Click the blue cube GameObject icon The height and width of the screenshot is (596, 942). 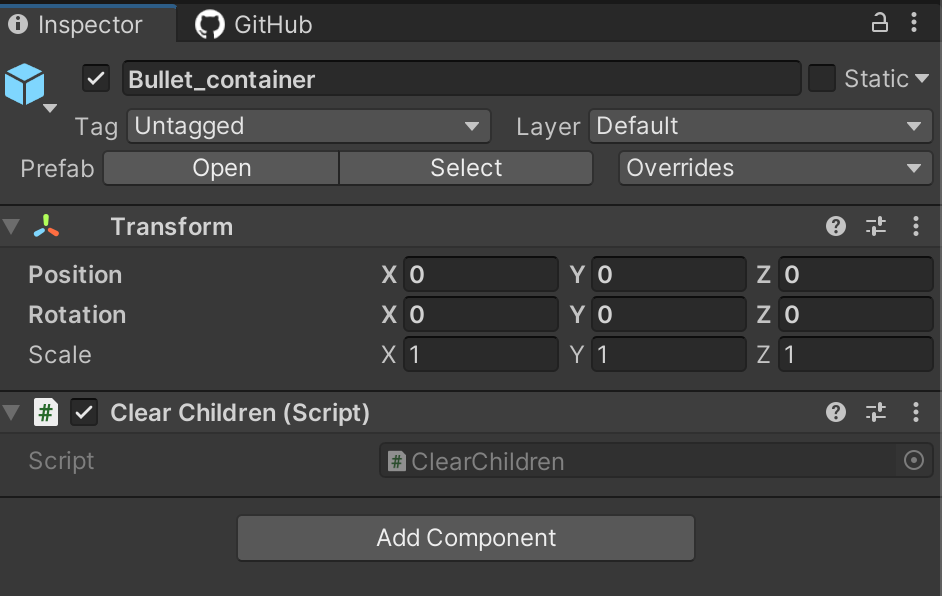25,85
